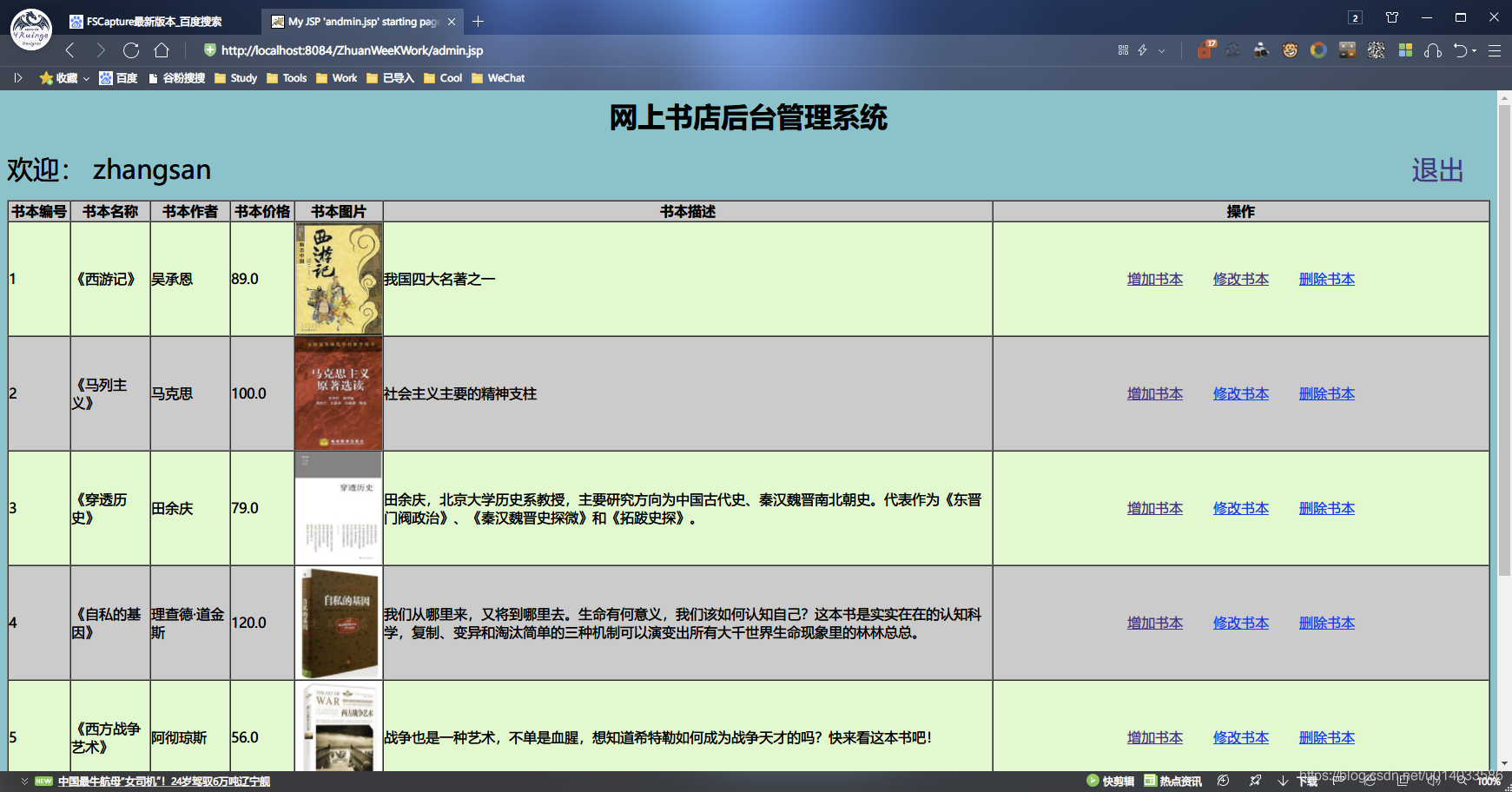Viewport: 1512px width, 792px height.
Task: Click 删除书本 in the 《西方战争艺术》 row
Action: pos(1327,737)
